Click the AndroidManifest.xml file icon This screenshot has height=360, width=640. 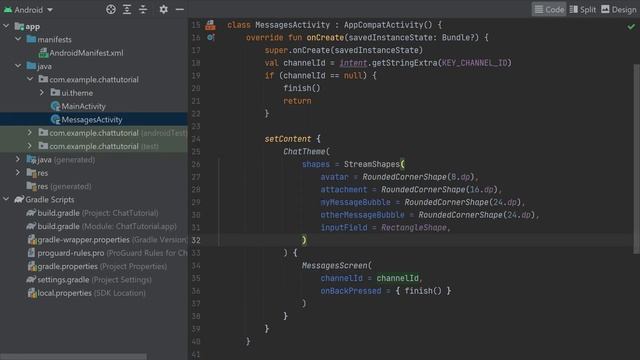(43, 53)
